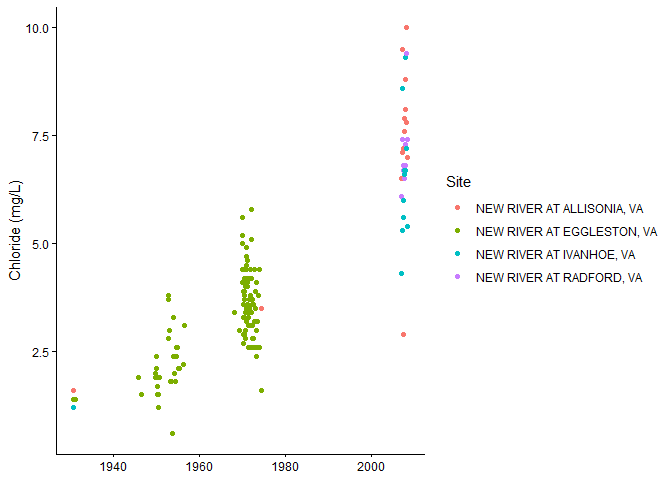Click the lowest purple point near 6.1

pos(402,197)
